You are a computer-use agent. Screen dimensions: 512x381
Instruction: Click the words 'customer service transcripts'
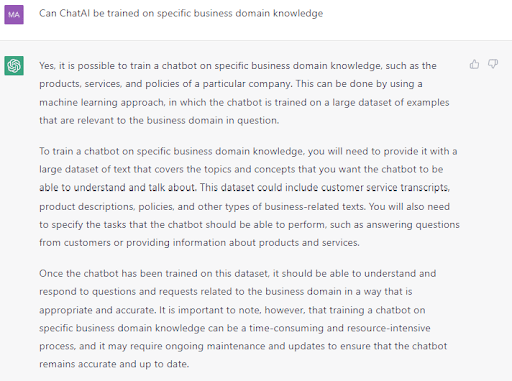386,187
